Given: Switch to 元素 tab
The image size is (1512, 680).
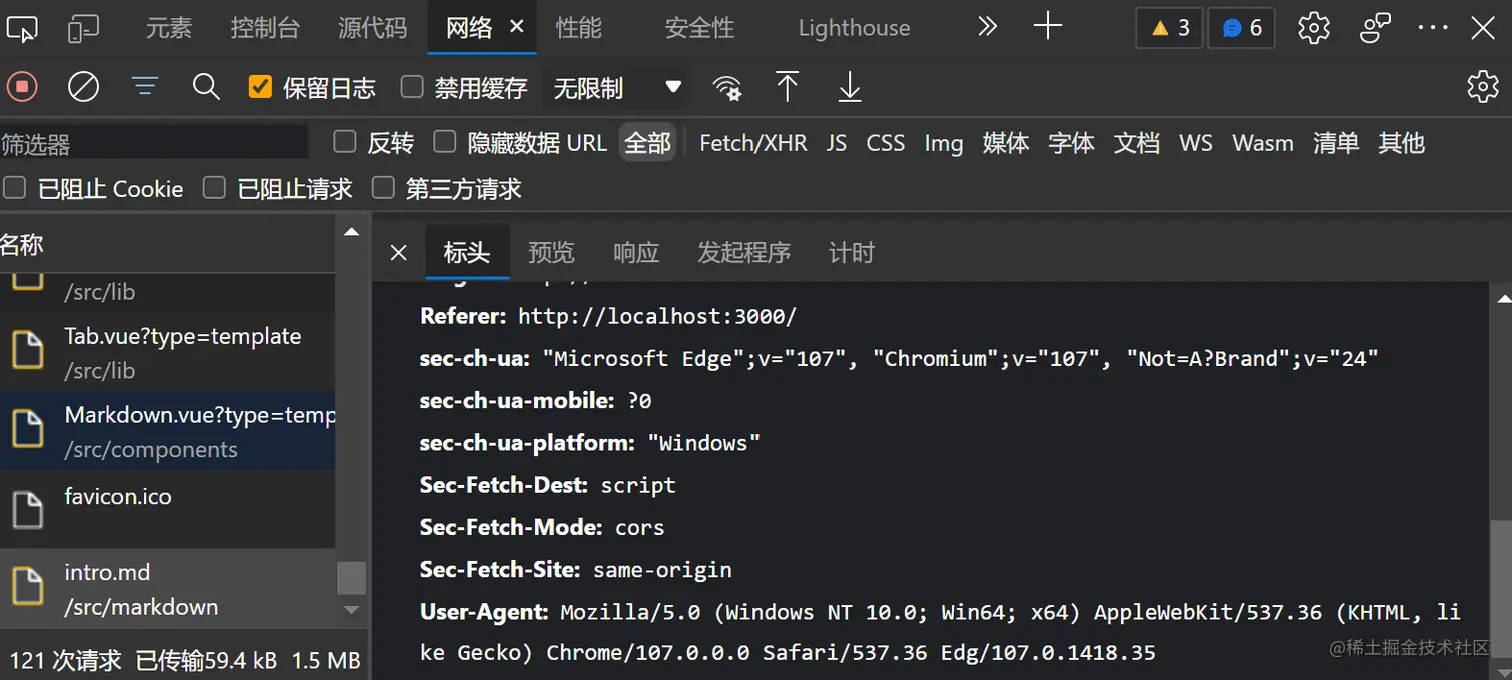Looking at the screenshot, I should click(x=168, y=28).
